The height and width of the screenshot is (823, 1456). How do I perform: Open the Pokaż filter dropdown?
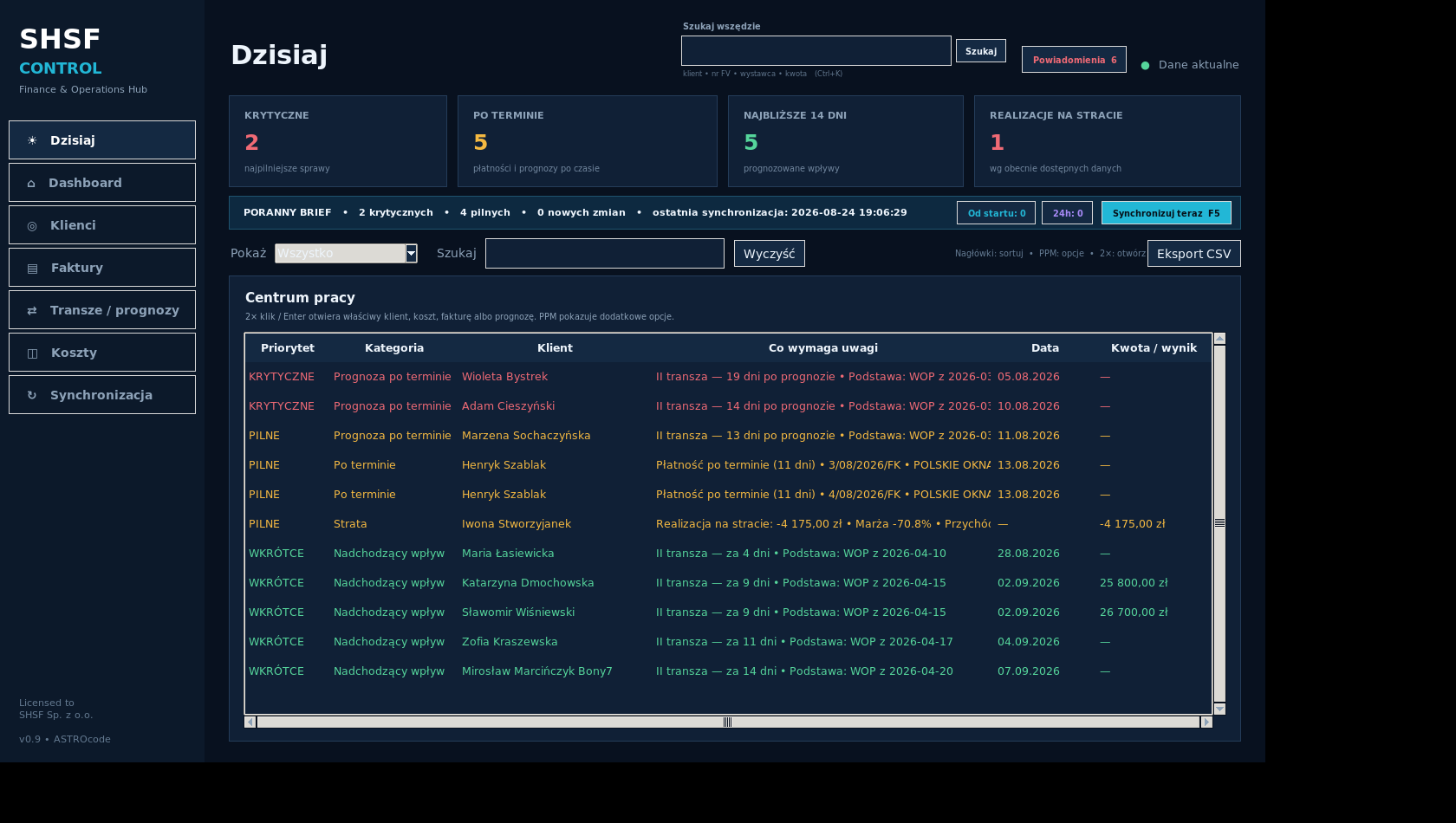tap(346, 253)
